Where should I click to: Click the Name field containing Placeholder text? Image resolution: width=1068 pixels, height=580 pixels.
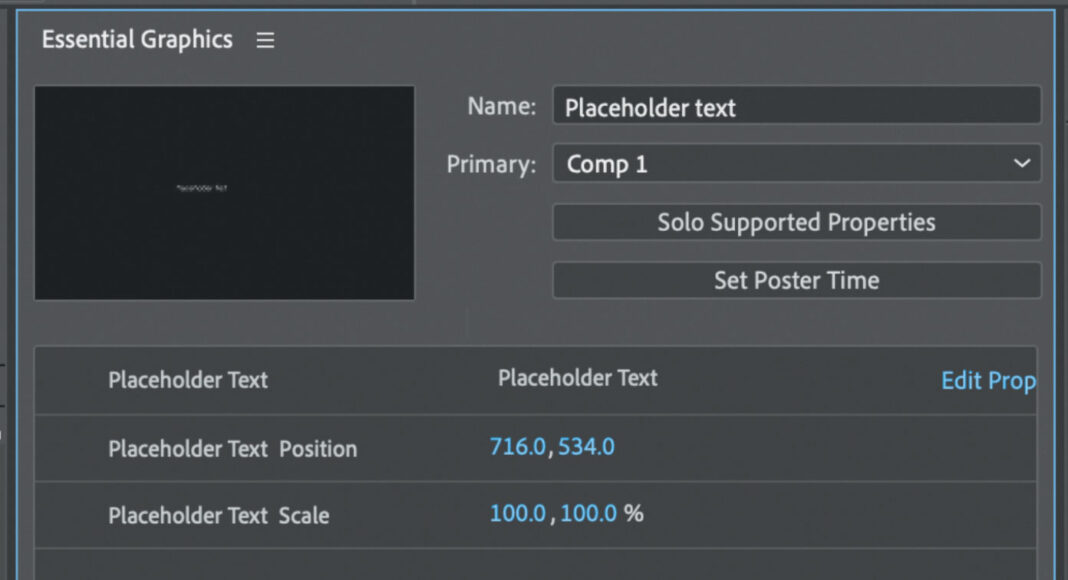(796, 107)
